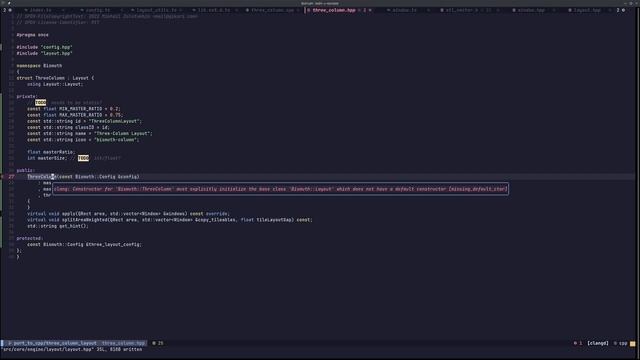Image resolution: width=640 pixels, height=360 pixels.
Task: Click 'const std::string classID = id;' line
Action: (x=68, y=127)
